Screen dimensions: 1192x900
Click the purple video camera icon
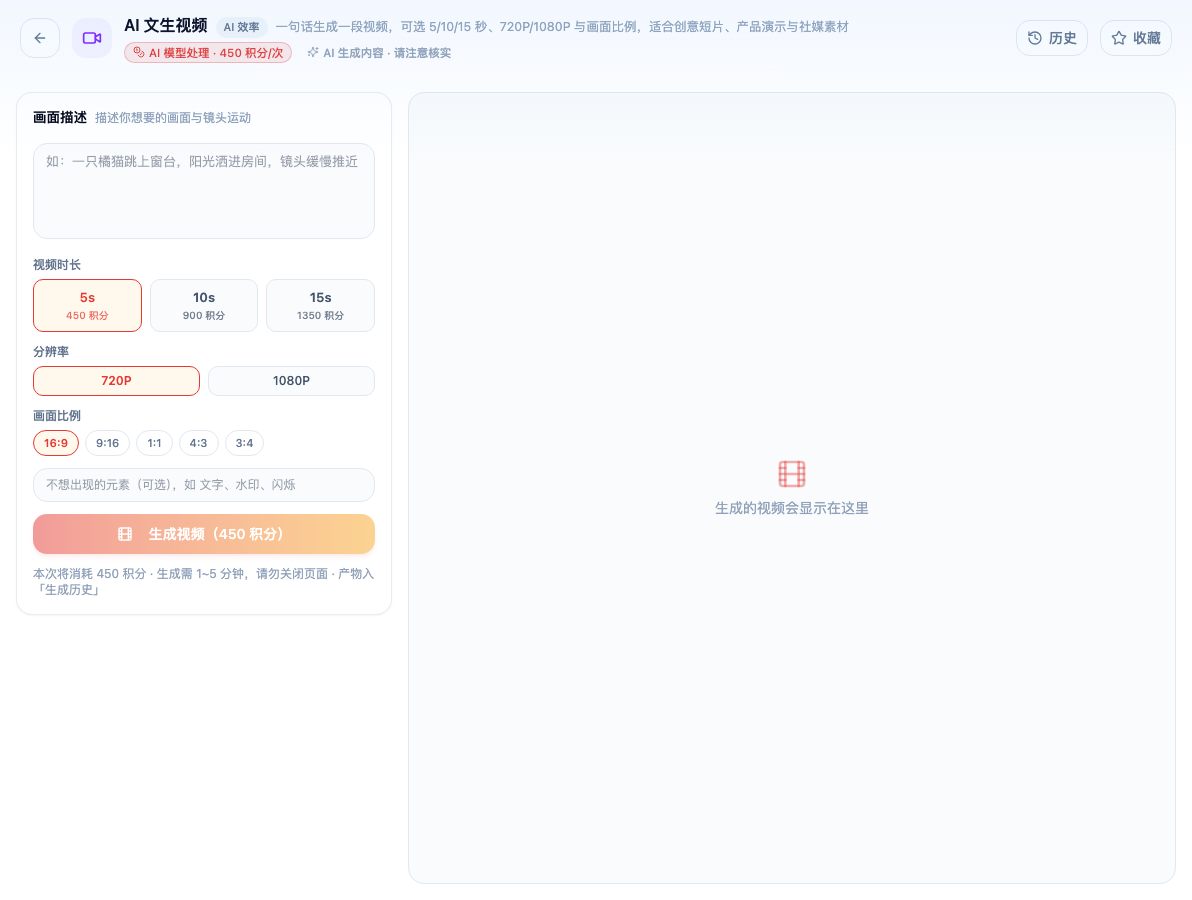[92, 38]
